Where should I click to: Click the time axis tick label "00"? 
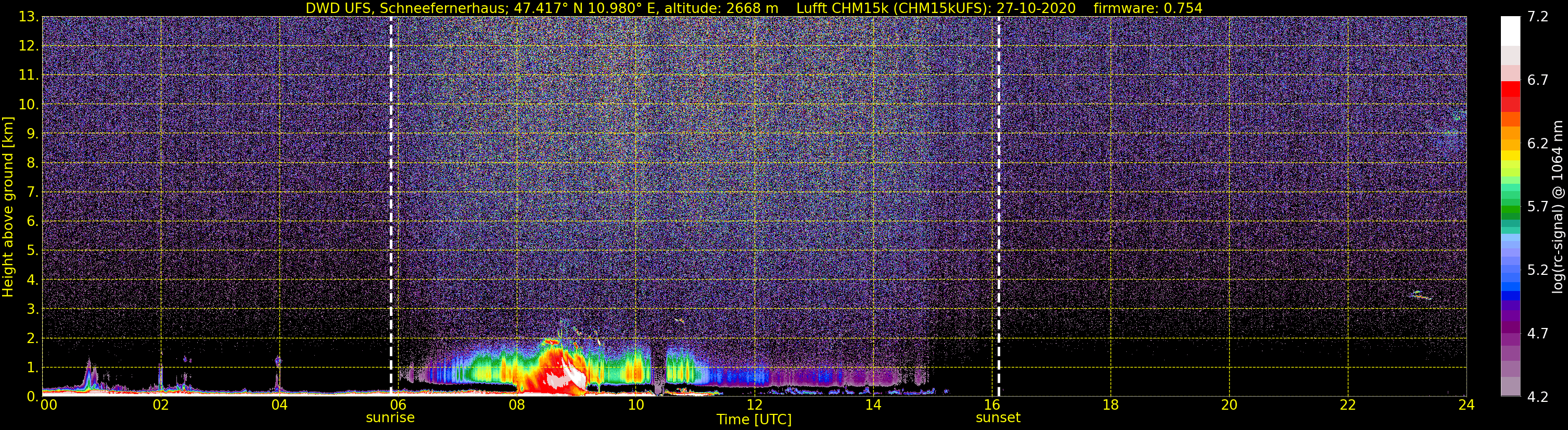49,405
